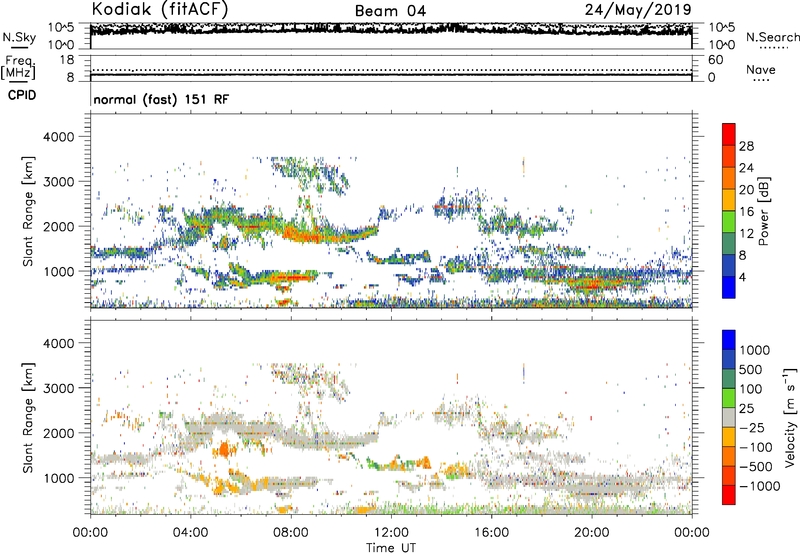Pick Power colorbar segment between 12 and 16
Screen dimensions: 800x554
pos(729,221)
